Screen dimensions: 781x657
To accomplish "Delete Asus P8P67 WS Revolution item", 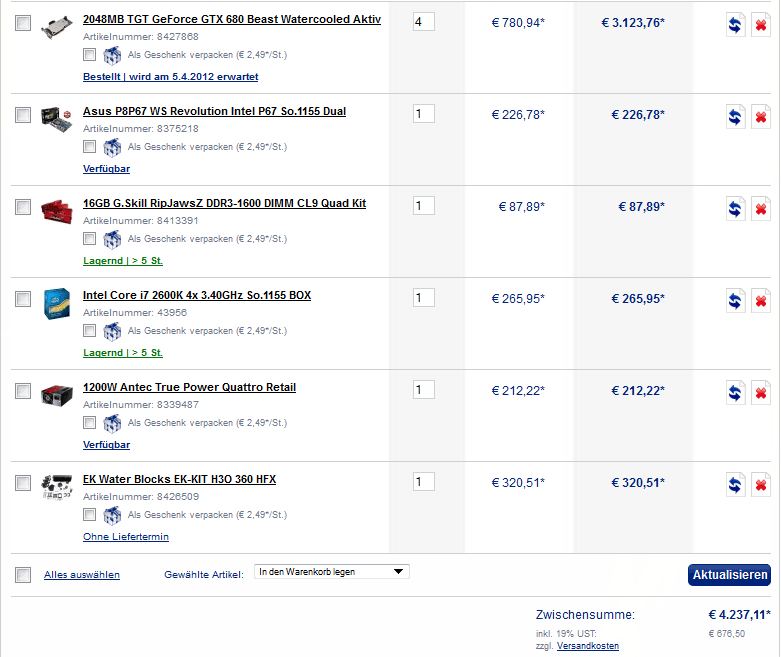I will point(761,117).
